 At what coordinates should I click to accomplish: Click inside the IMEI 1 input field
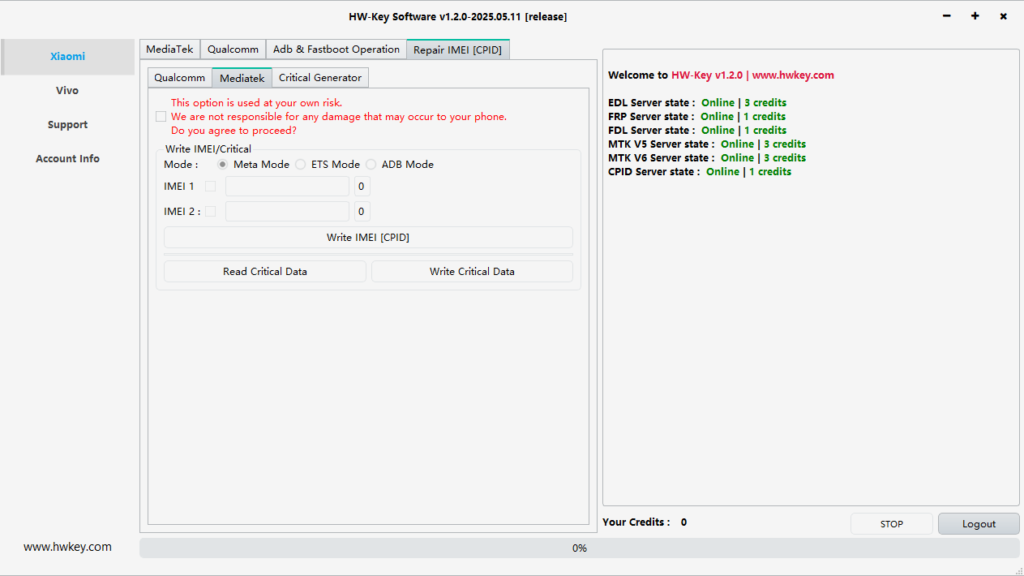coord(286,186)
